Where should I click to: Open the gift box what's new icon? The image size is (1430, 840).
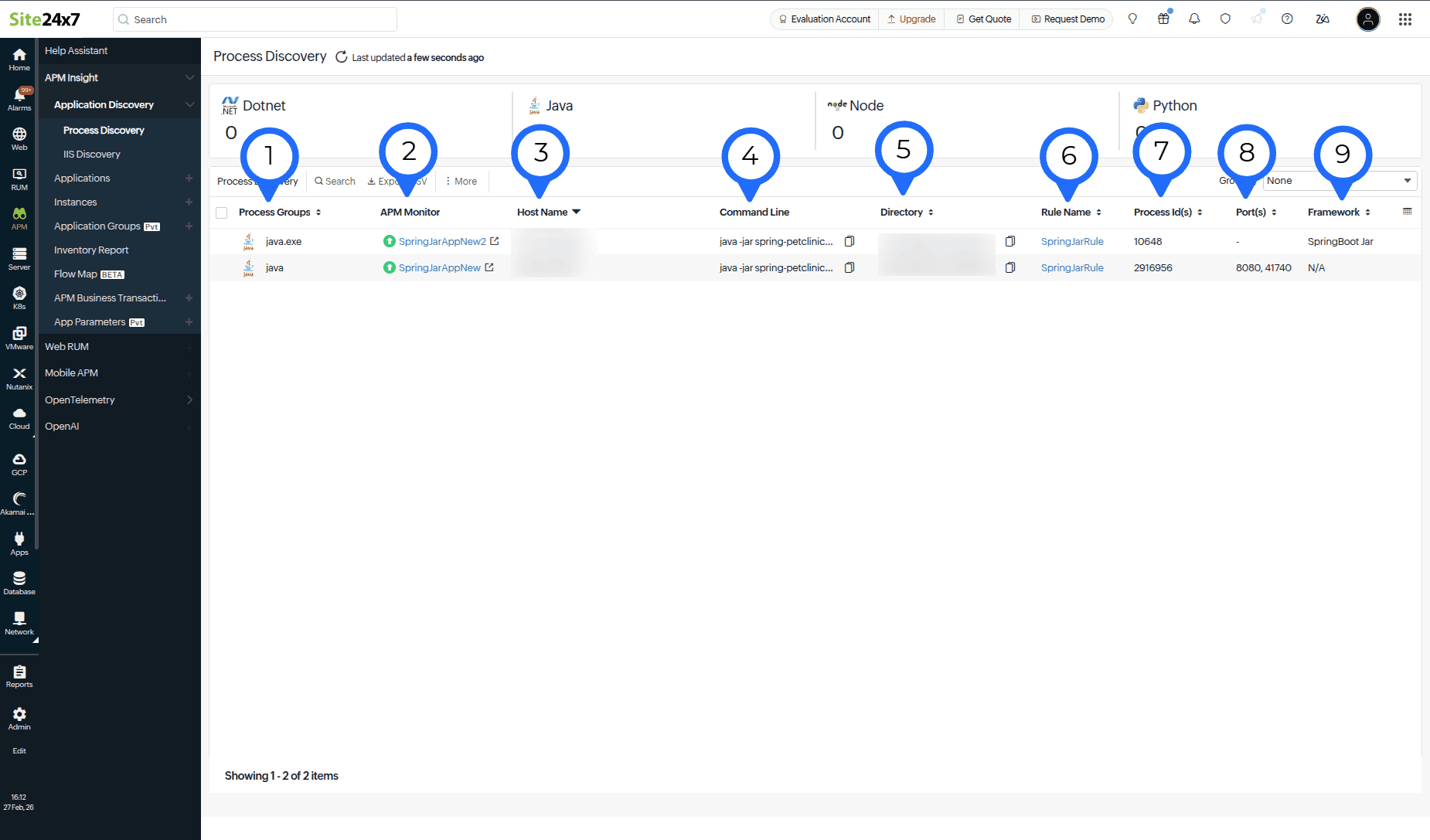1163,19
